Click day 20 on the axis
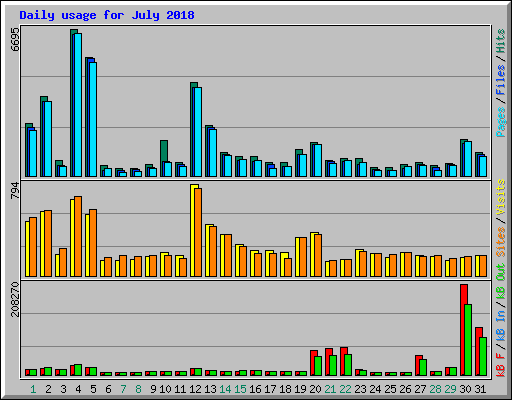512x400 pixels. (315, 389)
